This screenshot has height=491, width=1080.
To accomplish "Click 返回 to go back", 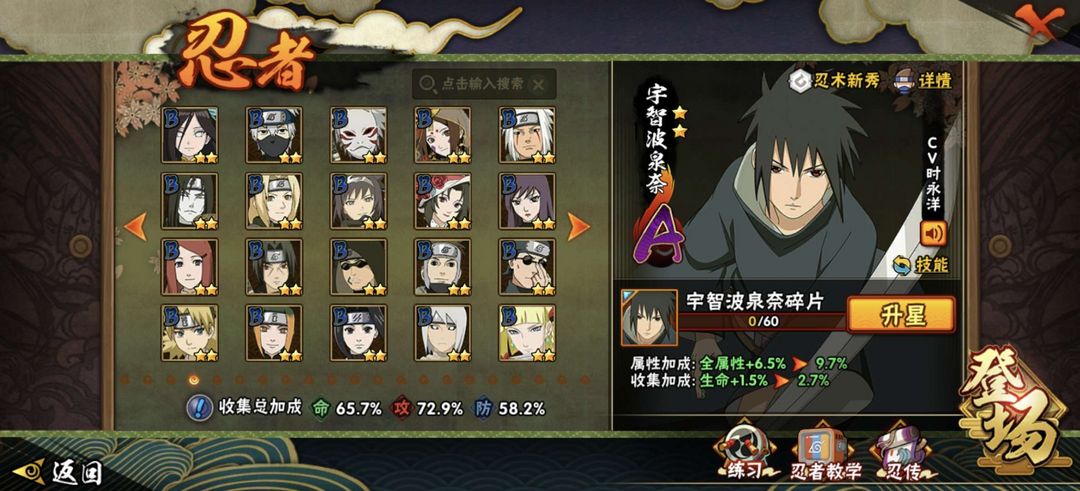I will pyautogui.click(x=58, y=472).
